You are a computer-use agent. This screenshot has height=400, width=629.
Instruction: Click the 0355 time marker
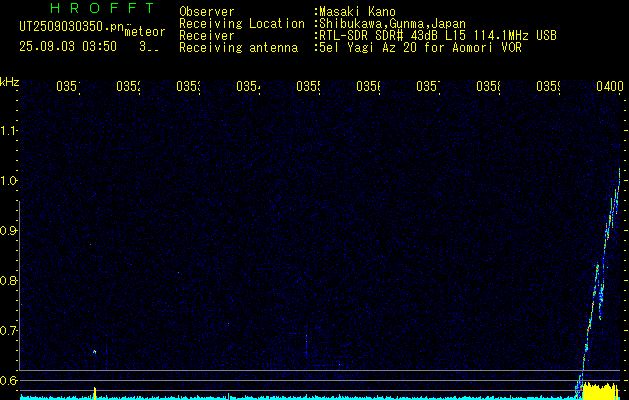tap(308, 86)
